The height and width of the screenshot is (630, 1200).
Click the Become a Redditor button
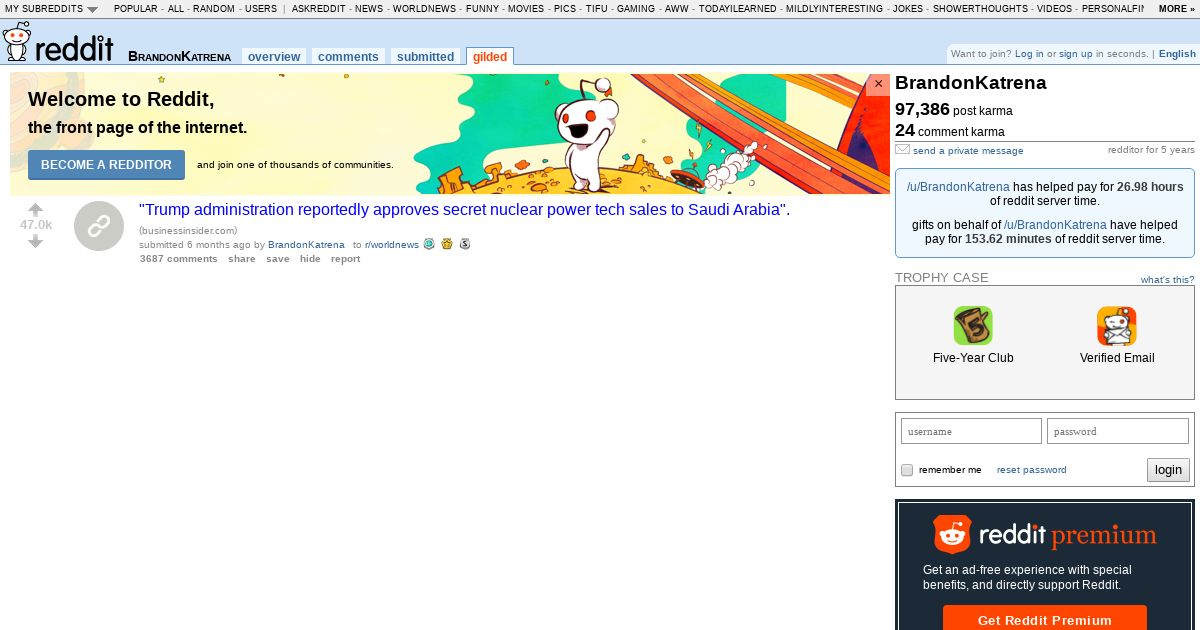[106, 165]
